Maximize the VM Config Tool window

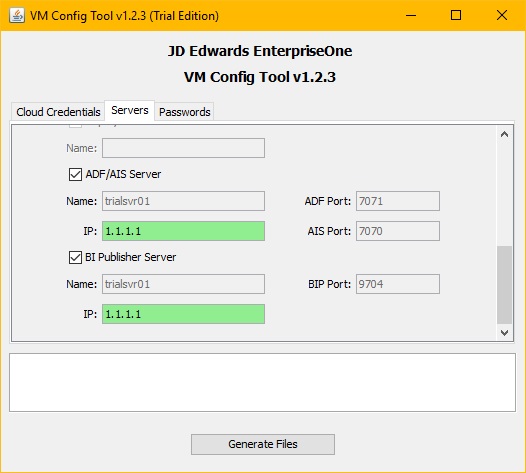(456, 15)
